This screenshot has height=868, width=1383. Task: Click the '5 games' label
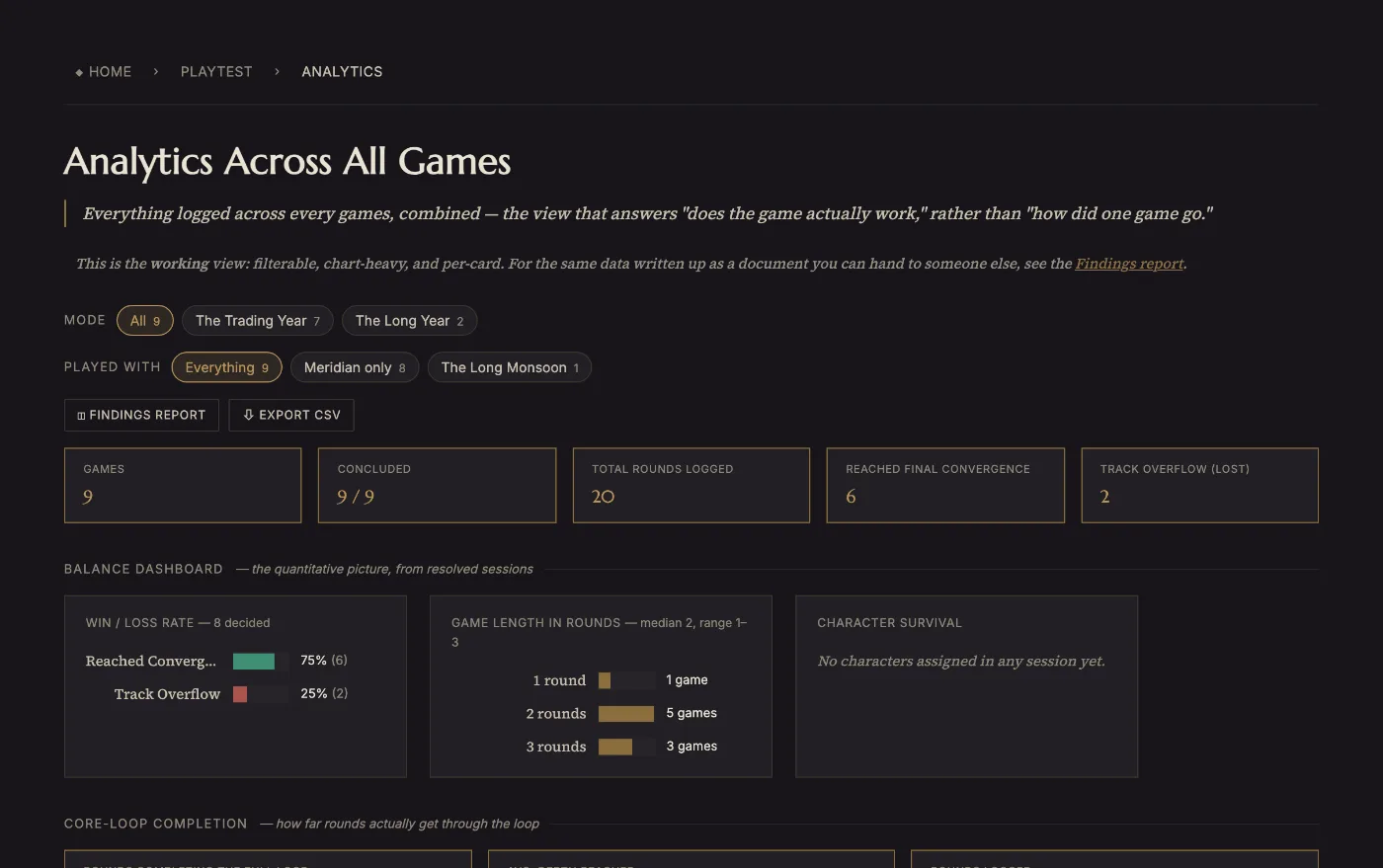click(x=691, y=713)
